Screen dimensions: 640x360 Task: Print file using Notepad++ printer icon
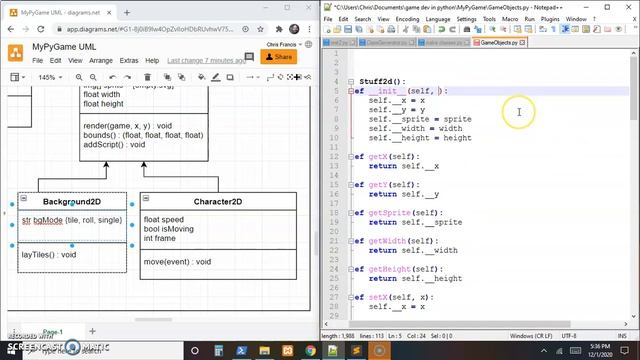[391, 29]
